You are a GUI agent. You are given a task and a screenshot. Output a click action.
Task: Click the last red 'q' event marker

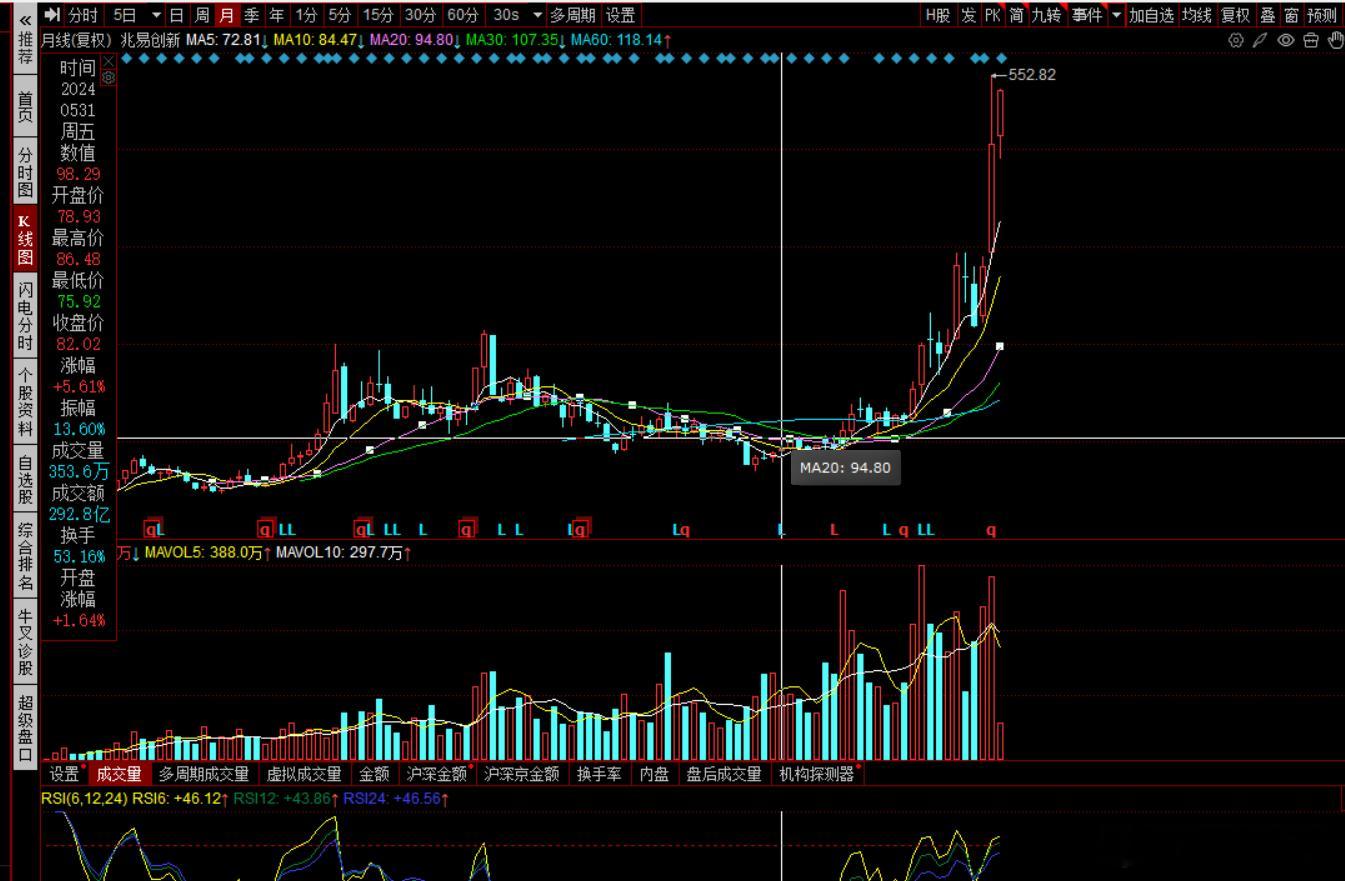pyautogui.click(x=991, y=529)
